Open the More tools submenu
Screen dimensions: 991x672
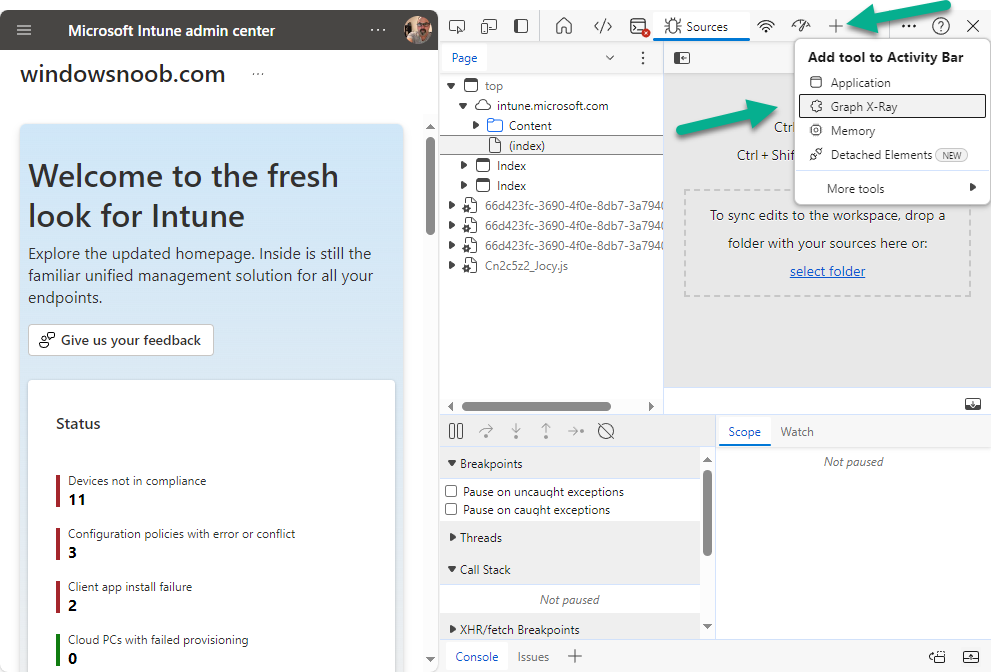pos(892,188)
